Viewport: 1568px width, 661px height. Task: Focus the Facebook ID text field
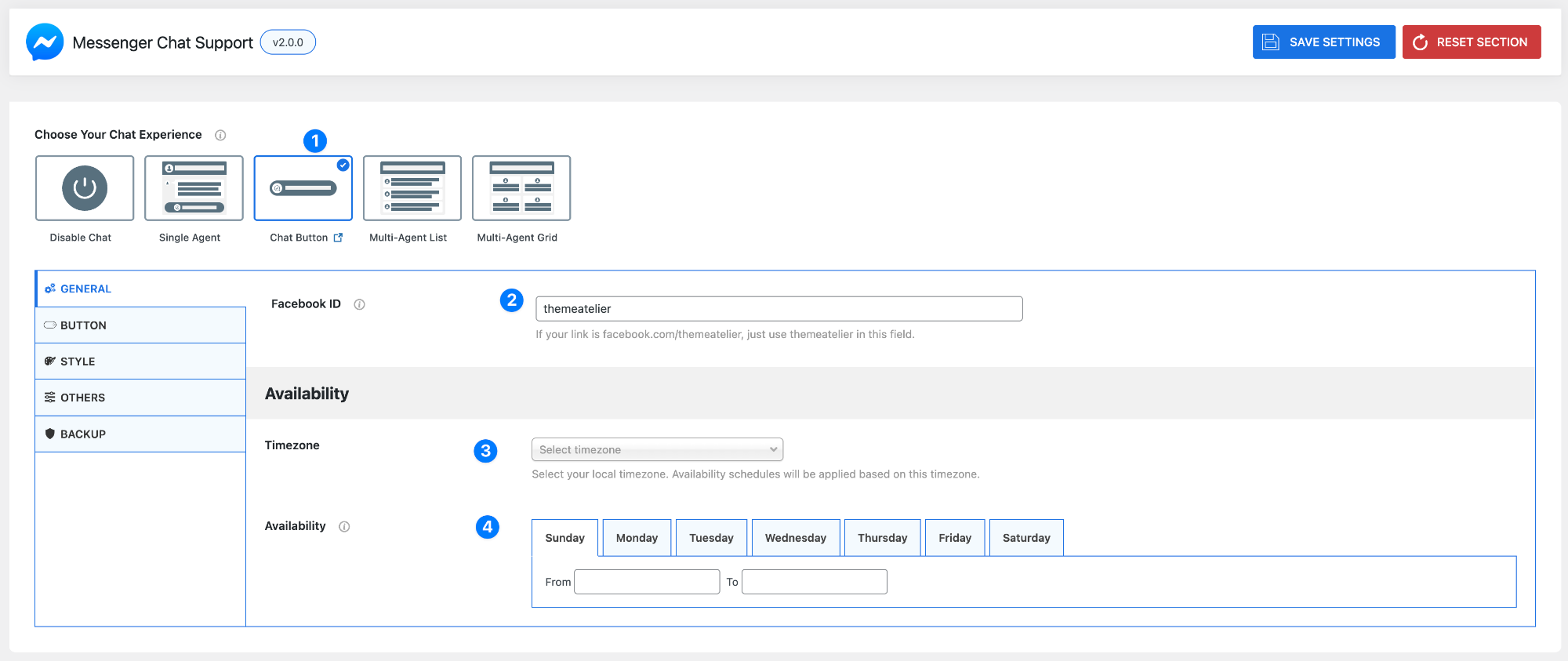779,309
